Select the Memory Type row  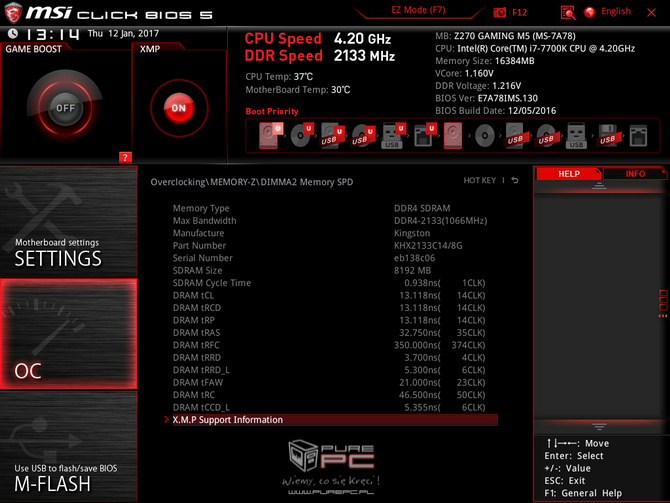point(335,208)
